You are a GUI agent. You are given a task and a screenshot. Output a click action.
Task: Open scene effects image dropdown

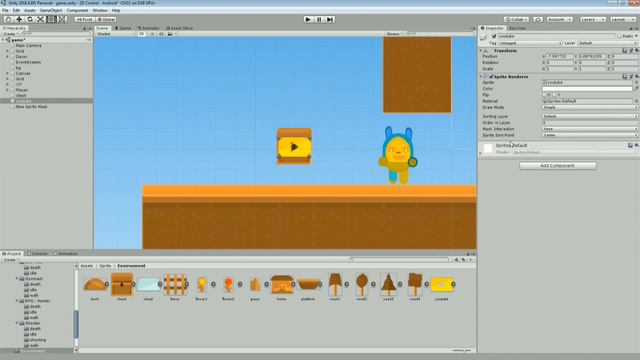[171, 34]
